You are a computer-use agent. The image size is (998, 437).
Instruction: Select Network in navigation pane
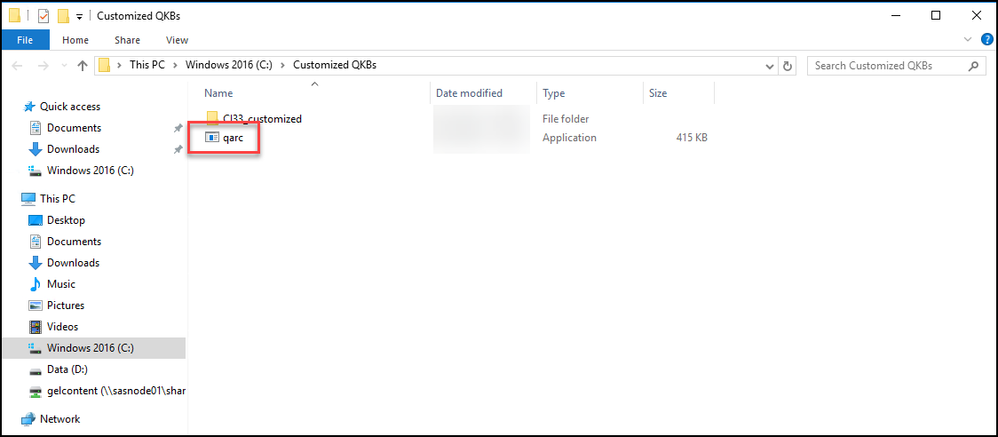click(60, 419)
